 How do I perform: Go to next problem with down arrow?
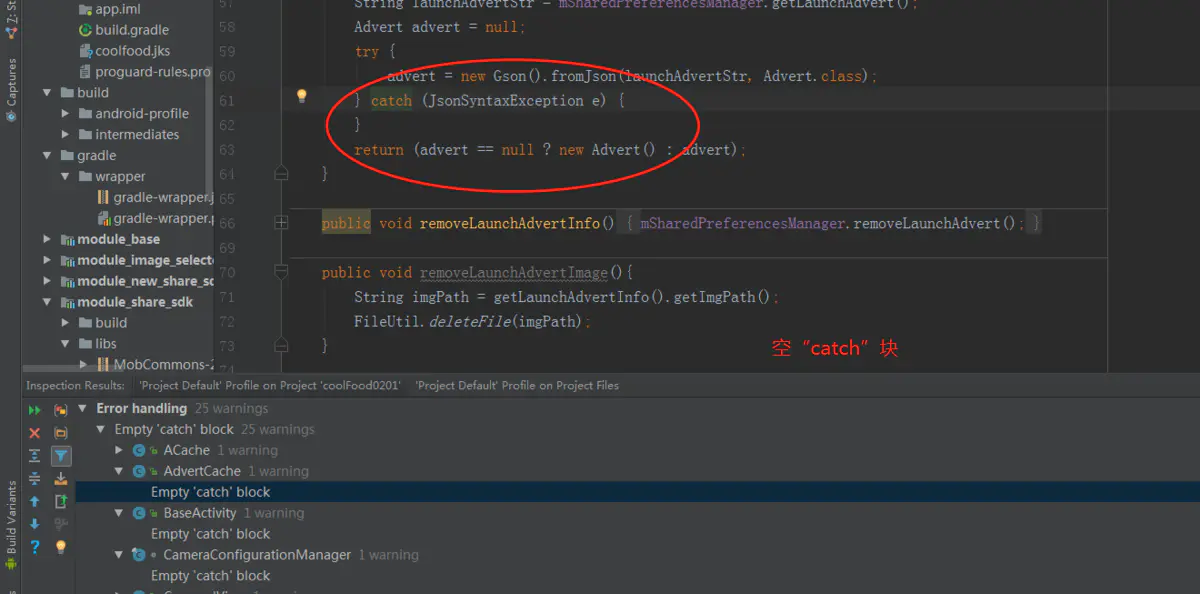click(35, 524)
